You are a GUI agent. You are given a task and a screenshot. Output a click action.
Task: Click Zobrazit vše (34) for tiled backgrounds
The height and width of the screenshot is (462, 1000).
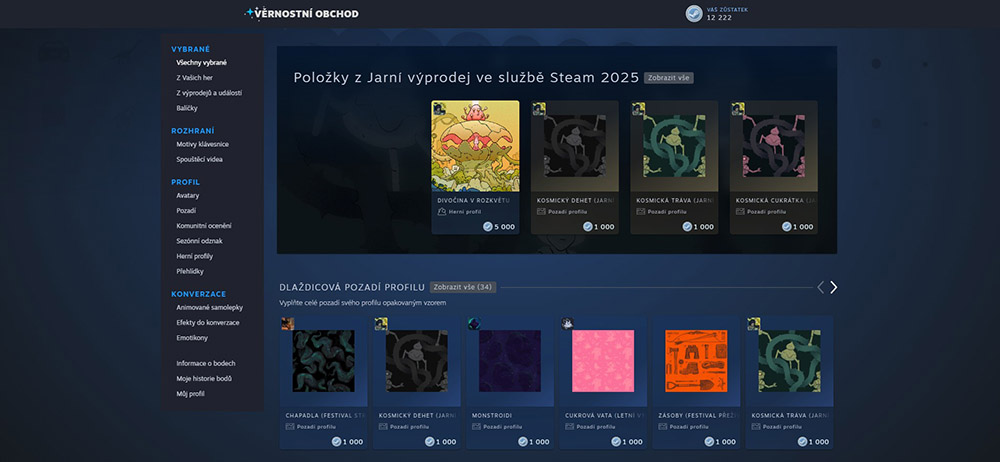coord(462,287)
